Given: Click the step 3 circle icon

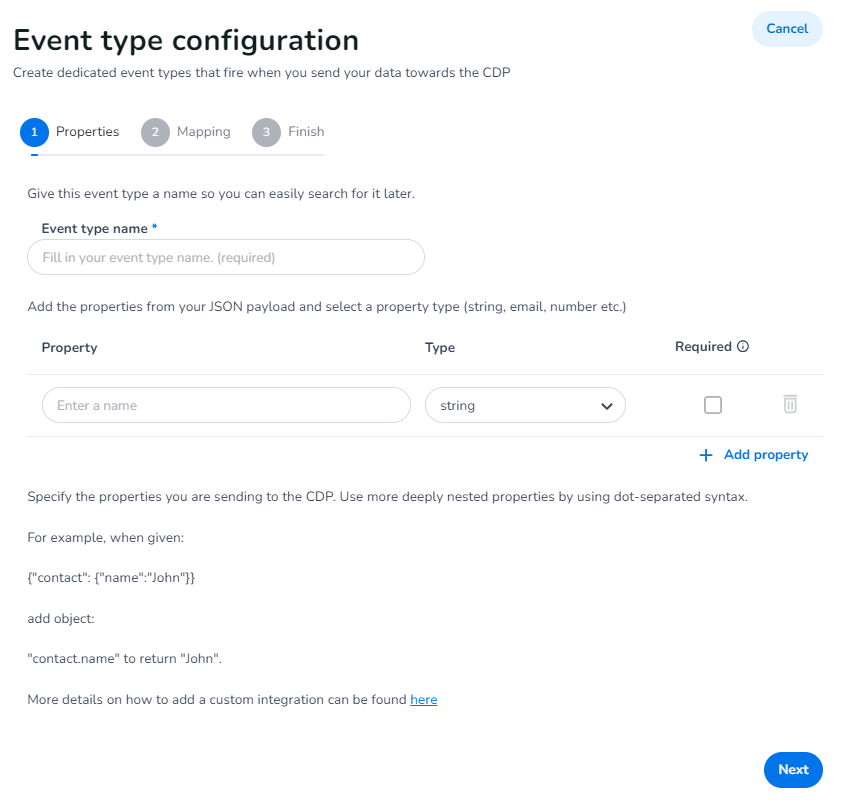Looking at the screenshot, I should pos(266,132).
